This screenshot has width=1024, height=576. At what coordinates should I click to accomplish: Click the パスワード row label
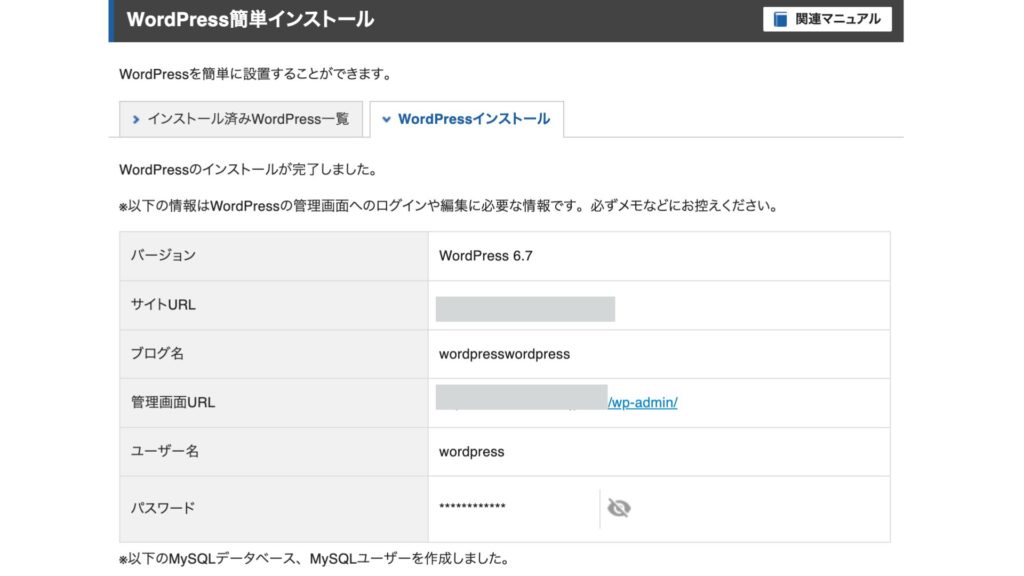click(x=163, y=508)
